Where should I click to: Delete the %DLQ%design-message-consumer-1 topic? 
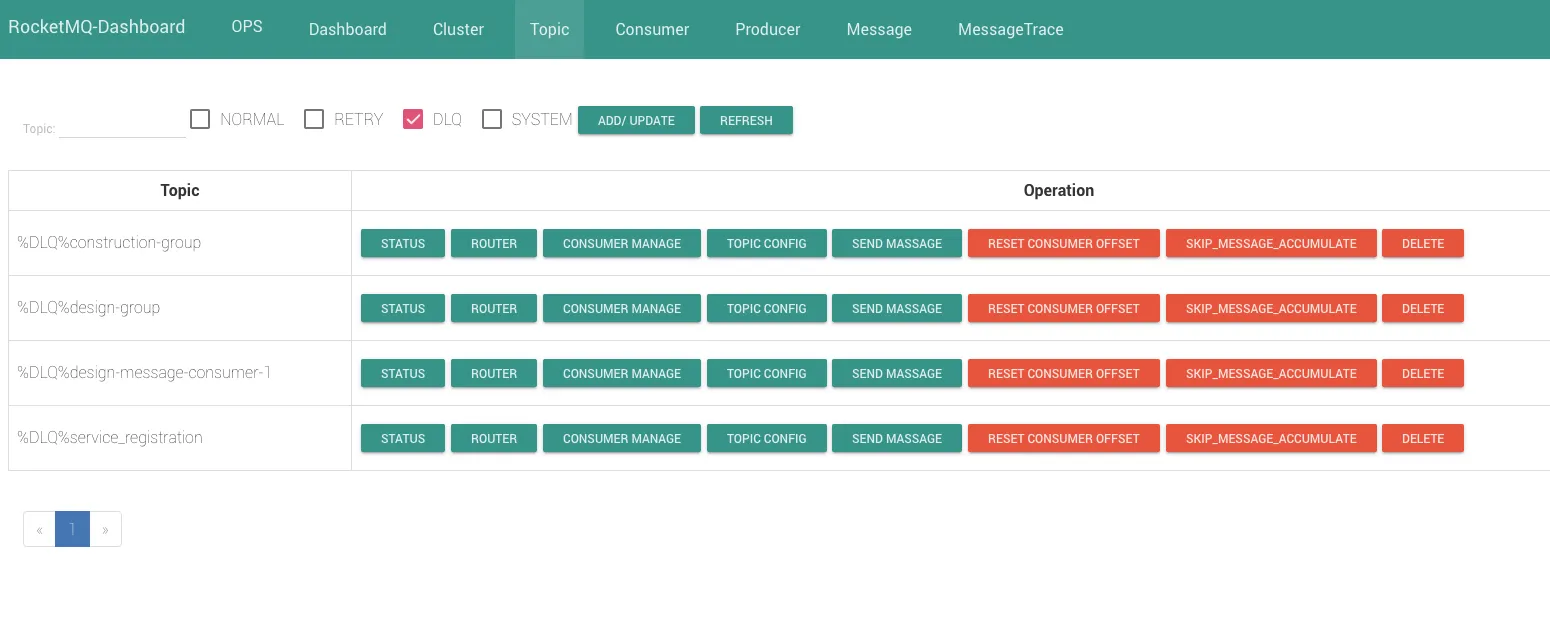click(x=1422, y=374)
